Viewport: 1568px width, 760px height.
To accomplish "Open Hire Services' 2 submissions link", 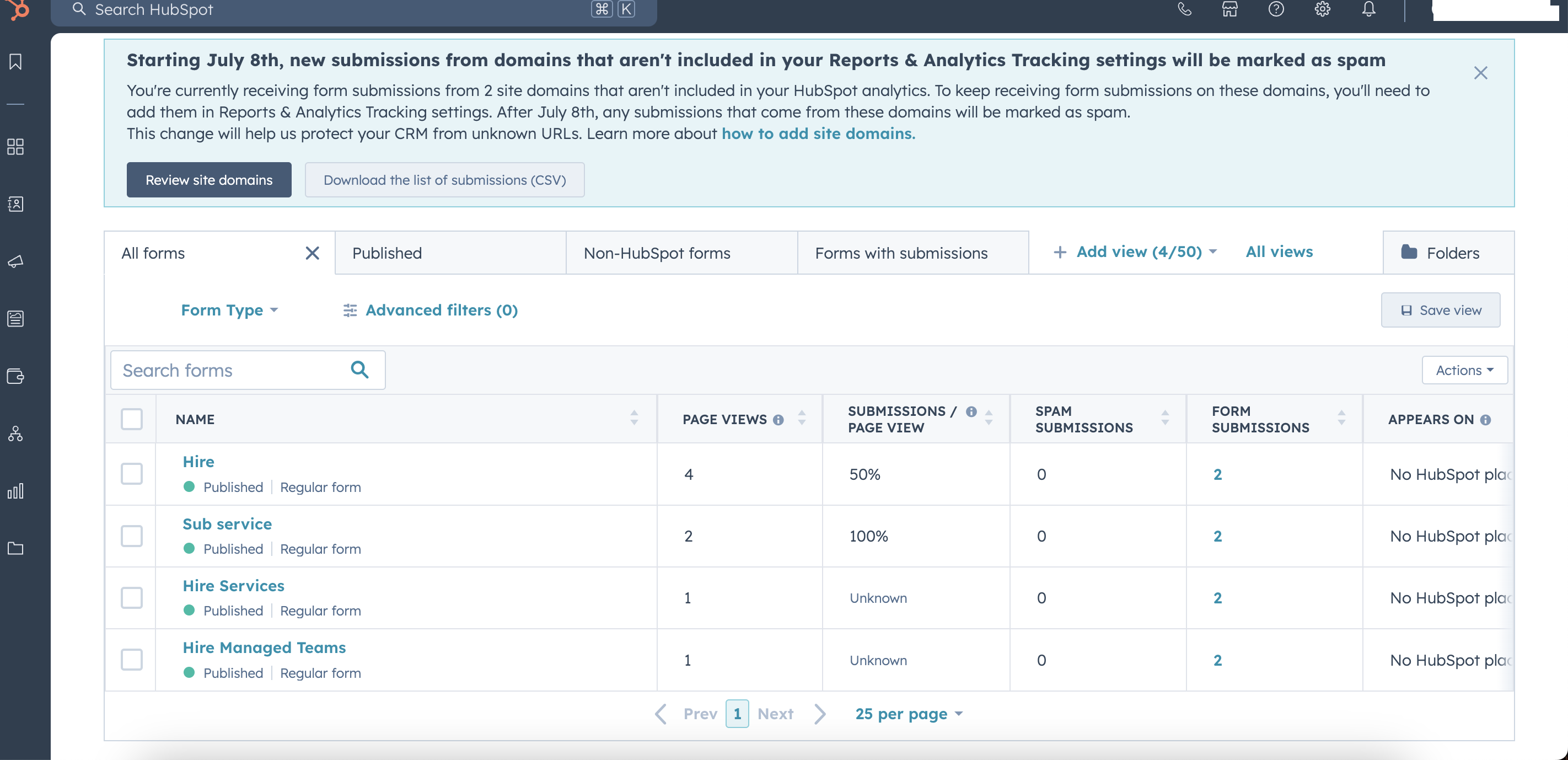I will coord(1217,598).
